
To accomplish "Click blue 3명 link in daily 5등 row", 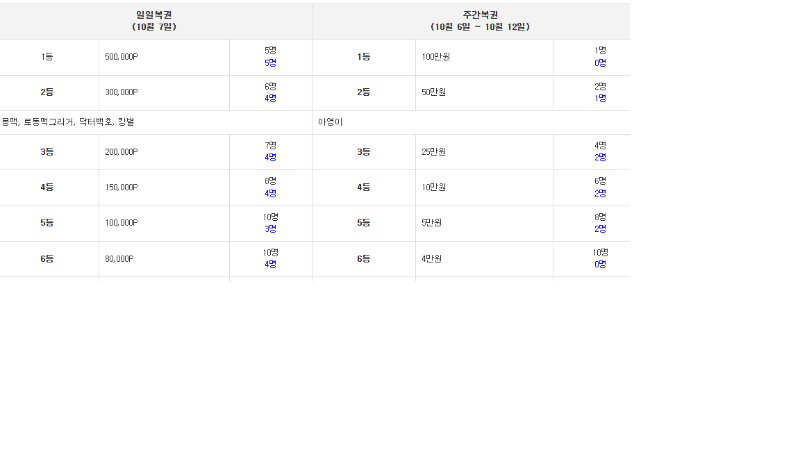I will click(x=270, y=229).
